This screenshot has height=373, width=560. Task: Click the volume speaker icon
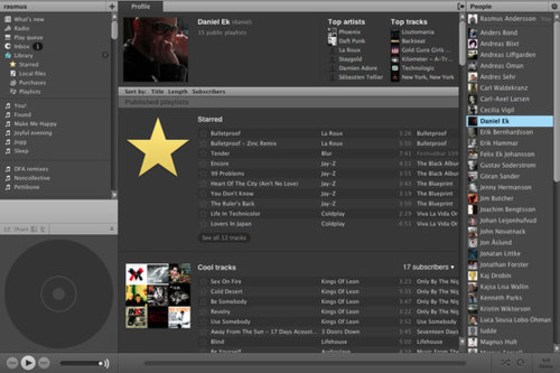point(106,363)
